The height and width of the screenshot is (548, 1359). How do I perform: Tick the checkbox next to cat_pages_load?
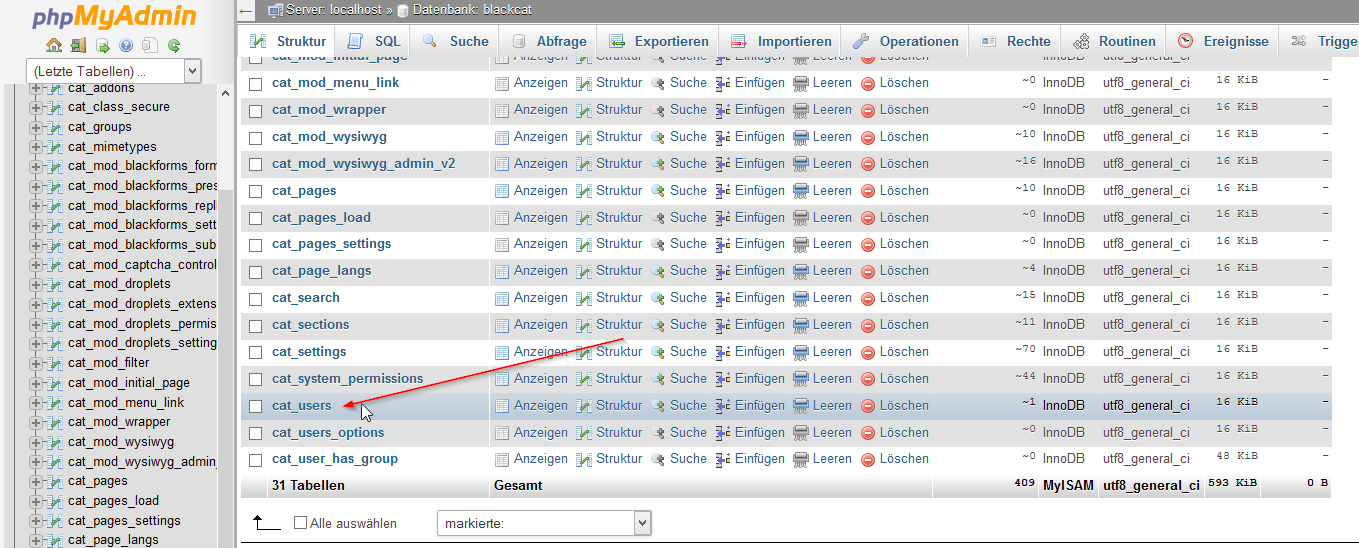(x=255, y=218)
